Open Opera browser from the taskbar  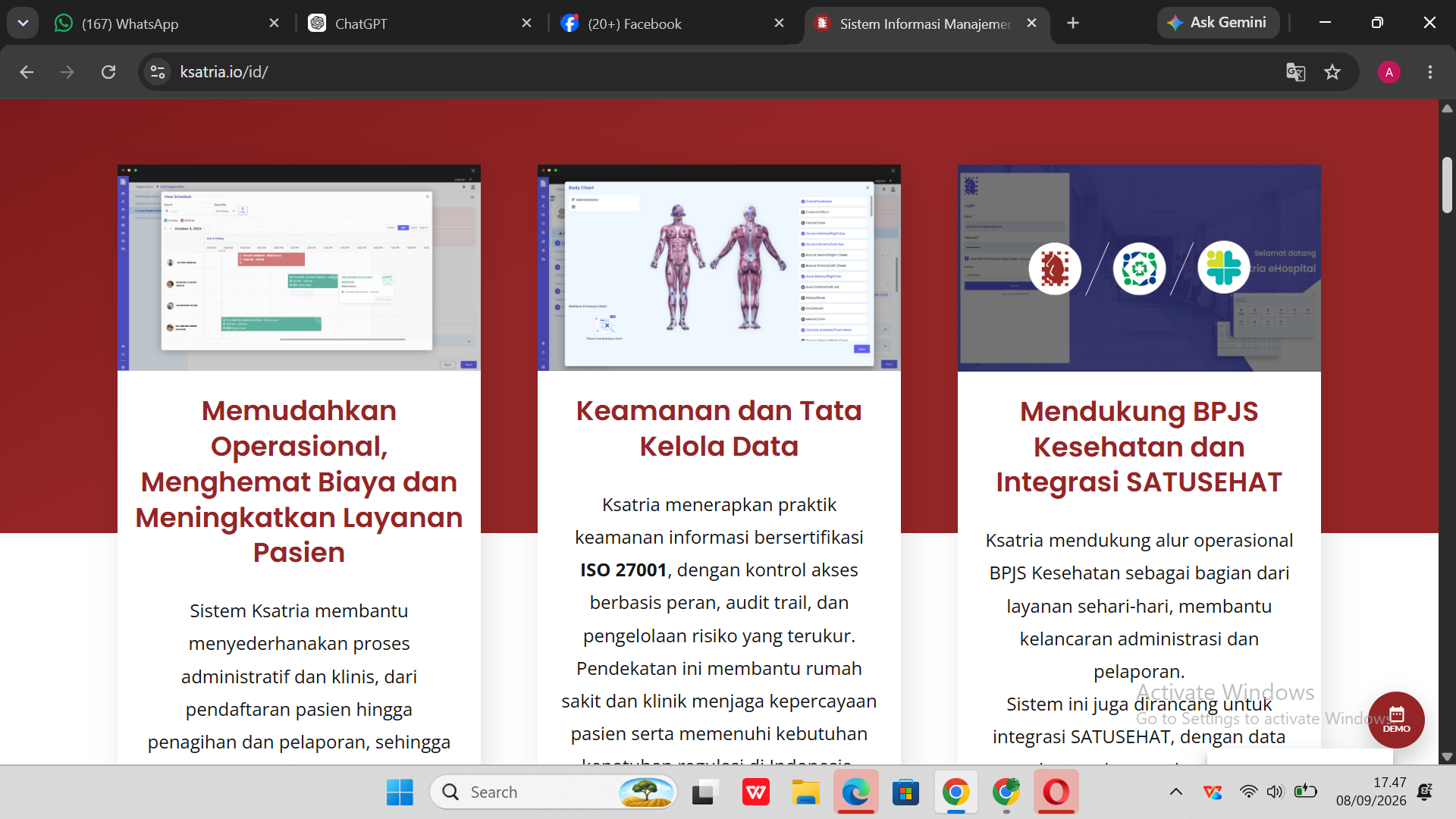[x=1056, y=792]
